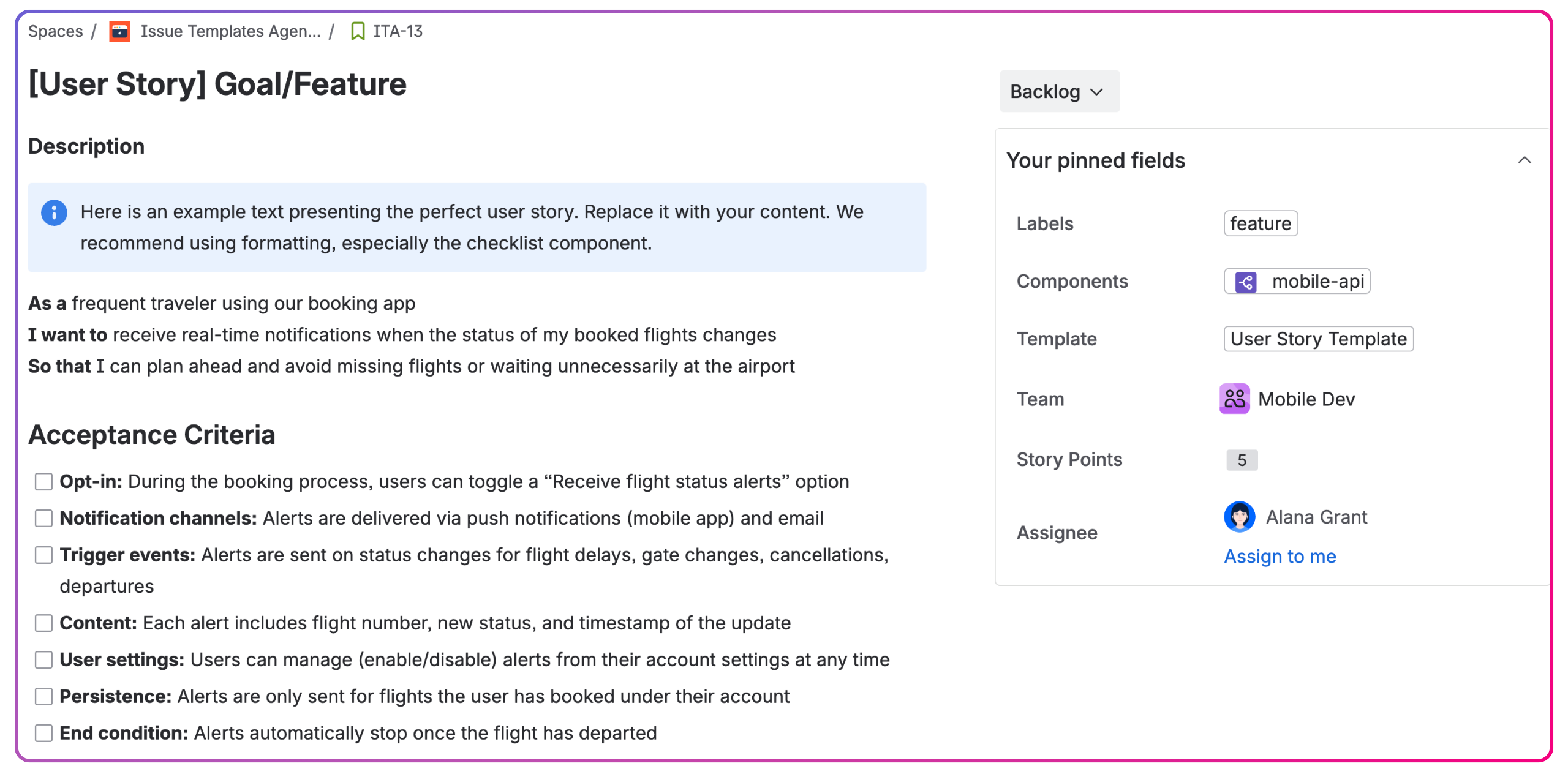Edit the Story Points value 5
This screenshot has height=777, width=1568.
pos(1242,460)
